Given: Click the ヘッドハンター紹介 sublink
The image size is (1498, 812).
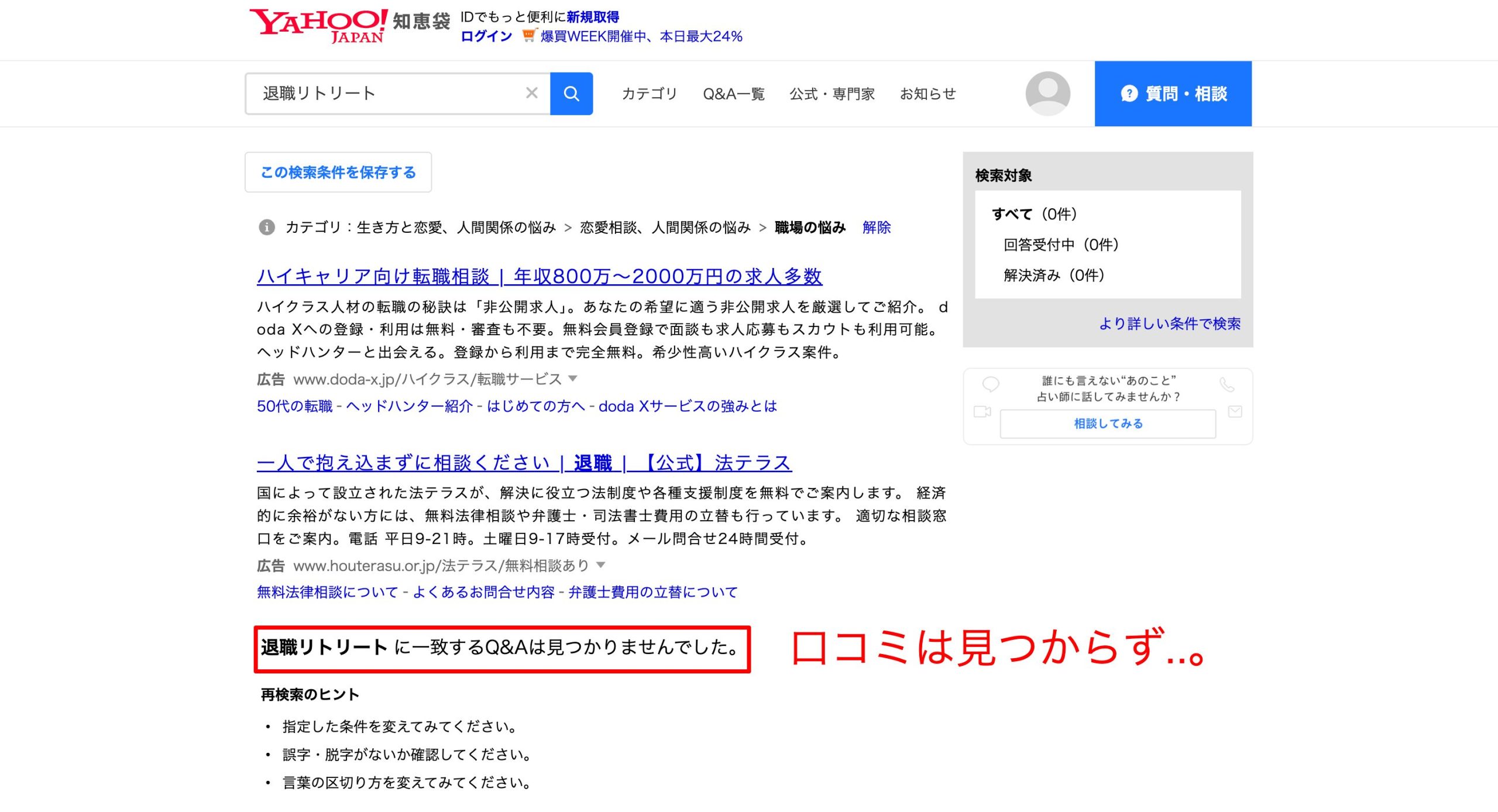Looking at the screenshot, I should (409, 406).
